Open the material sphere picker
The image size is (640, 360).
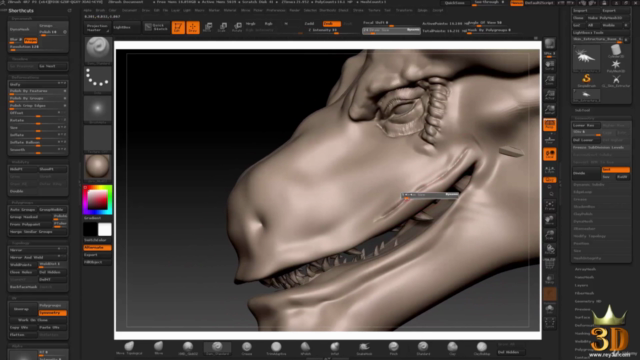(98, 167)
